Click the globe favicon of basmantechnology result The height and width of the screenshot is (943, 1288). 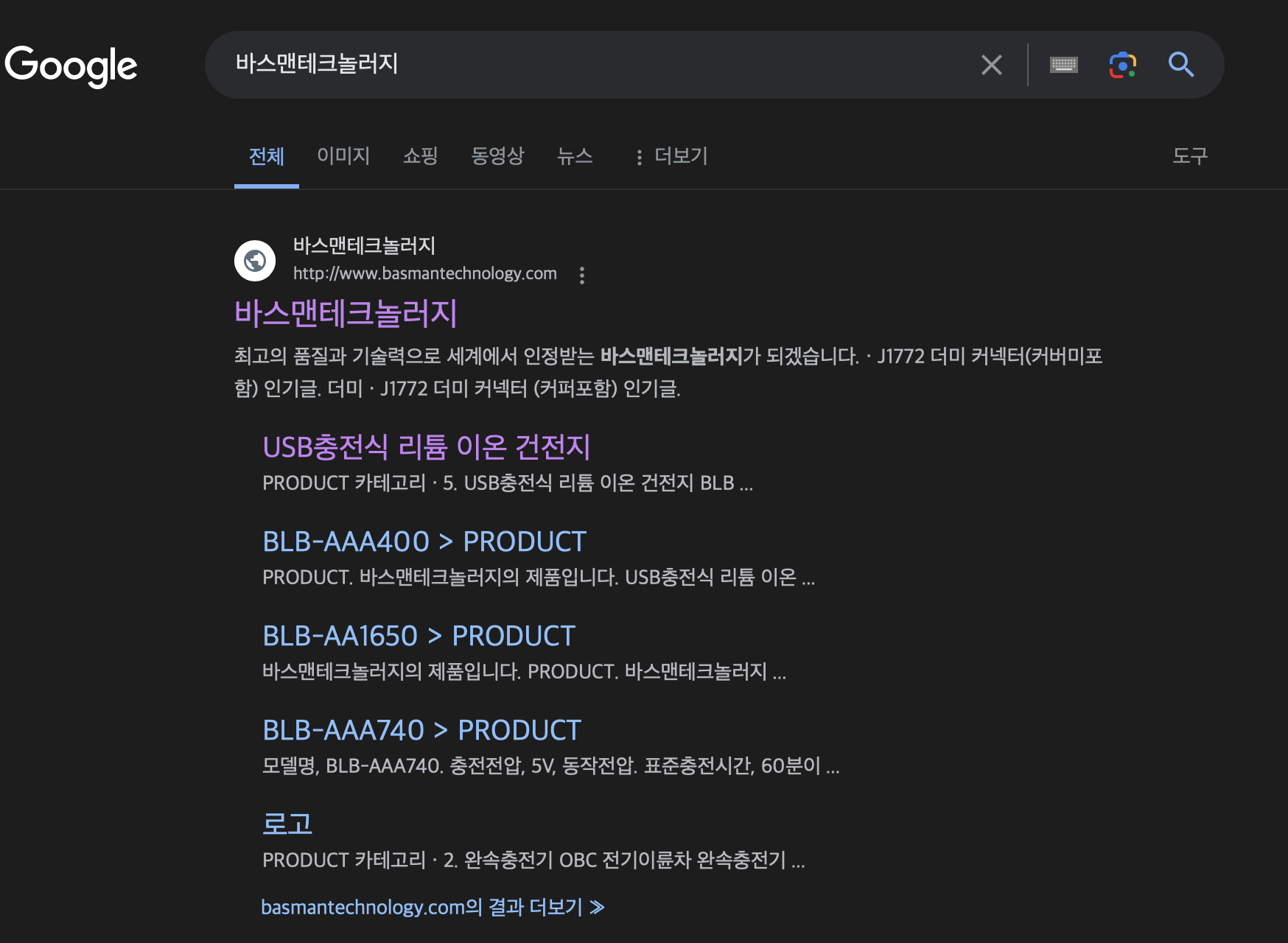point(255,261)
